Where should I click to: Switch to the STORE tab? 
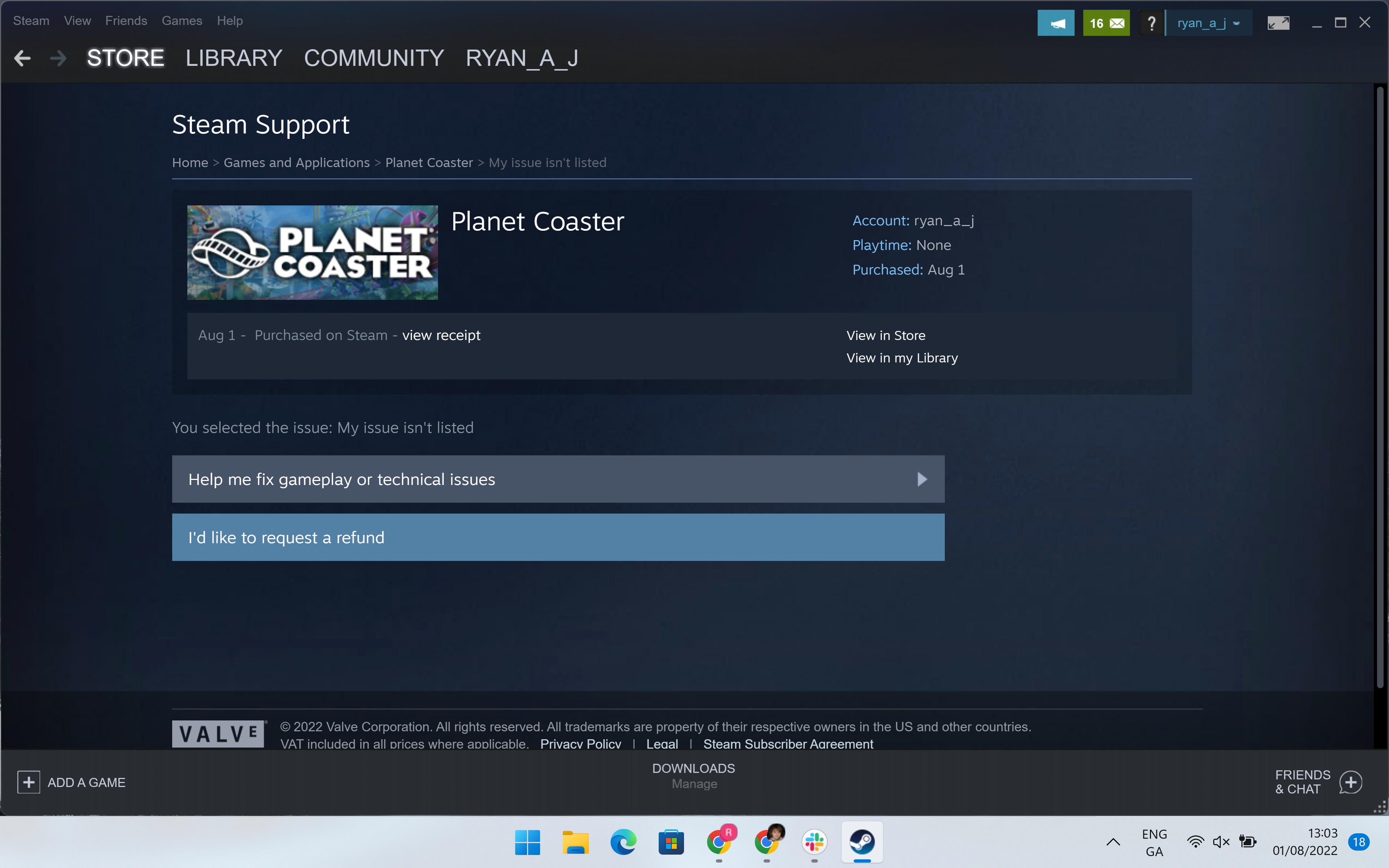tap(126, 58)
